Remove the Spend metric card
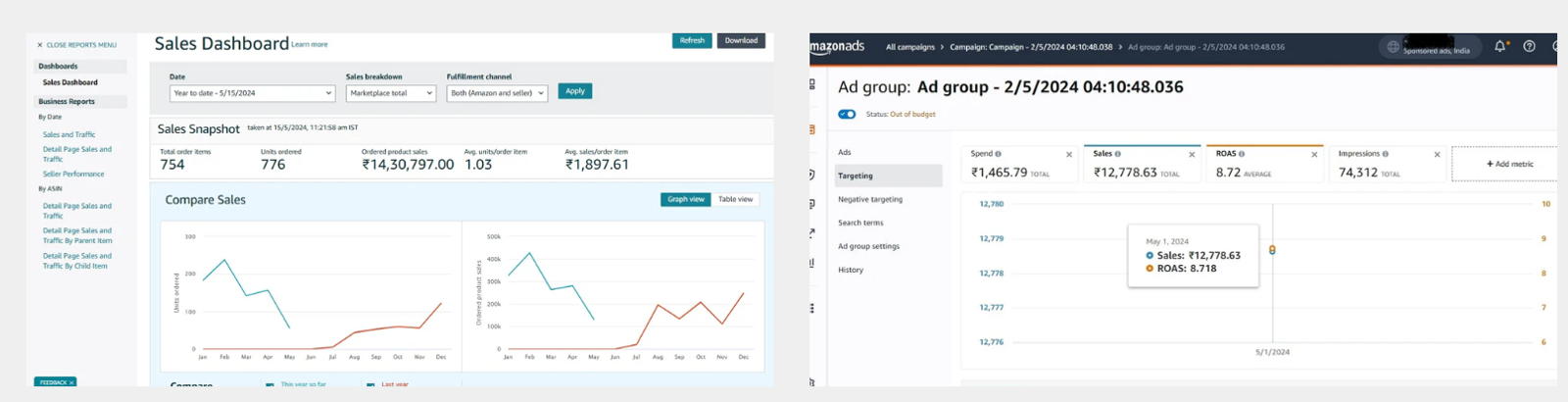Image resolution: width=1568 pixels, height=402 pixels. 1069,155
